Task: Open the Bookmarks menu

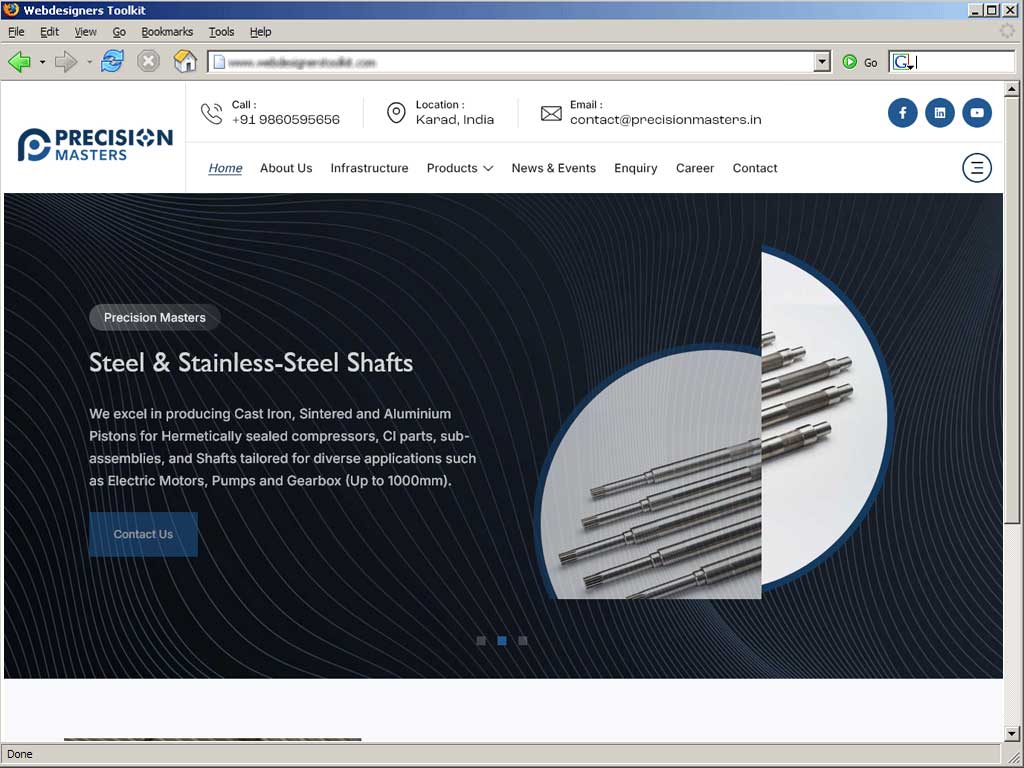Action: (167, 31)
